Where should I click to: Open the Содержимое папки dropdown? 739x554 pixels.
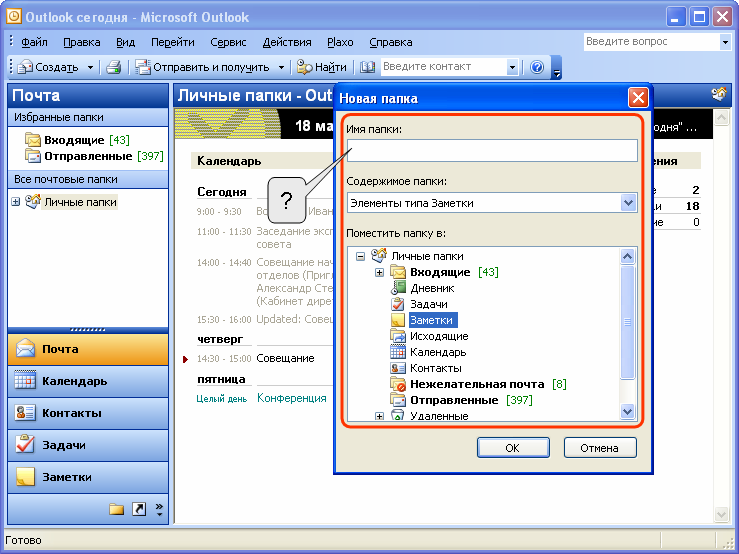tap(628, 203)
